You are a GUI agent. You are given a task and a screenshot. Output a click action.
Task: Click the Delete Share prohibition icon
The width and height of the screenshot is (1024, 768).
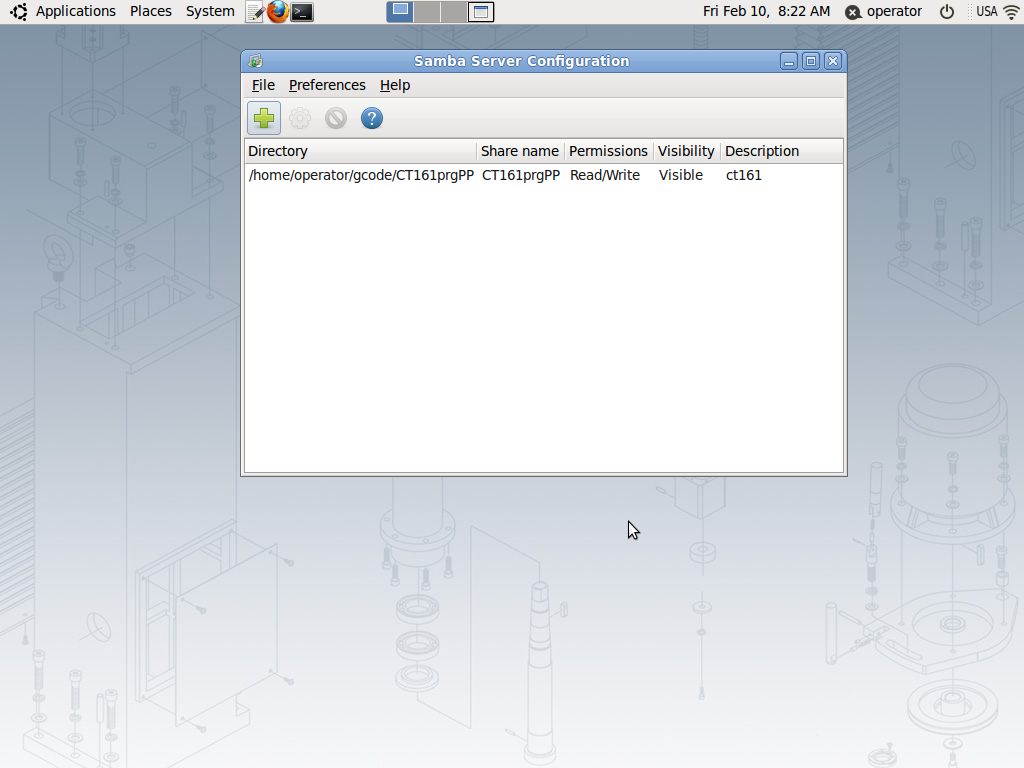[336, 118]
